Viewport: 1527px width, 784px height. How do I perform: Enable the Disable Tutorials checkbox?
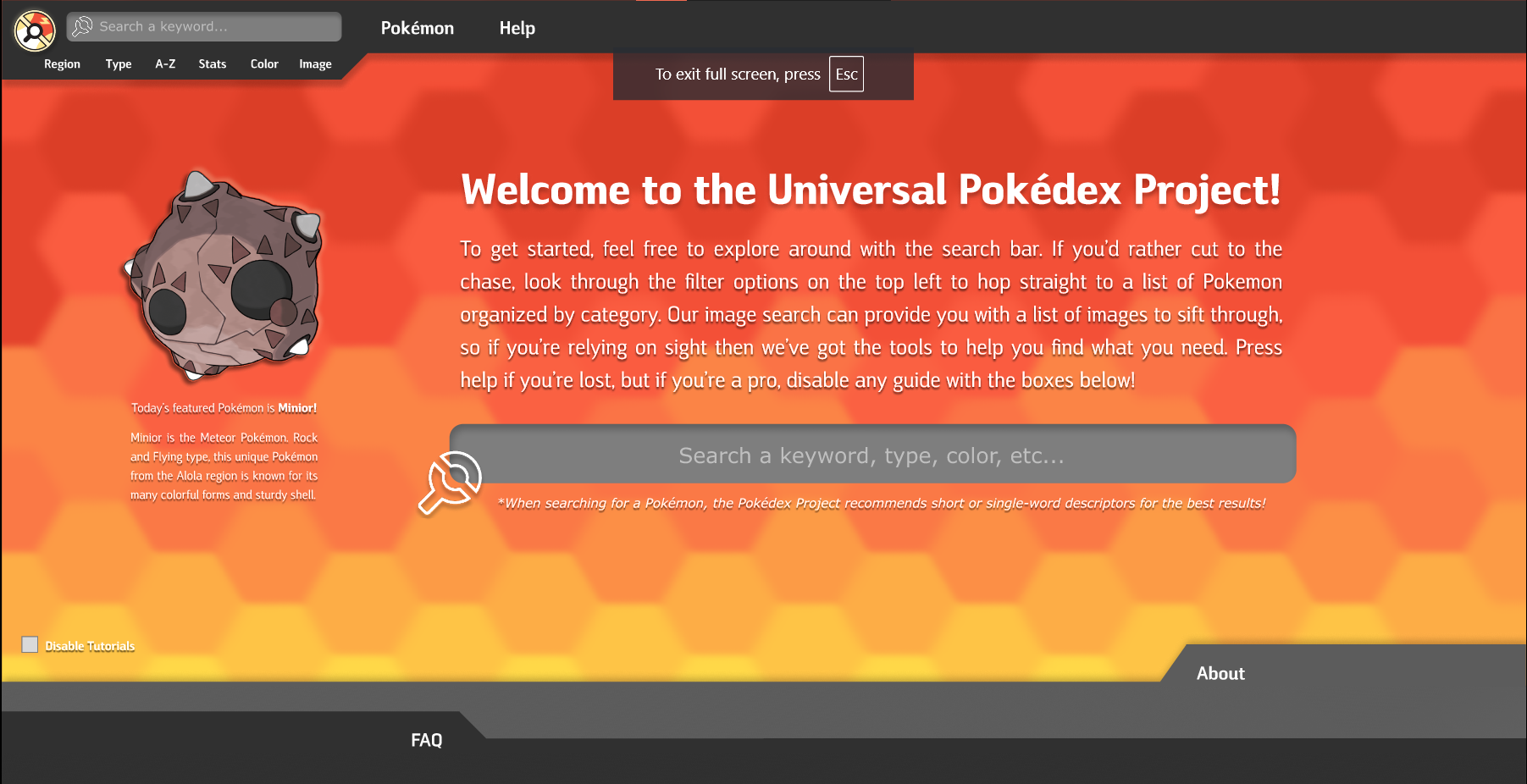(30, 645)
